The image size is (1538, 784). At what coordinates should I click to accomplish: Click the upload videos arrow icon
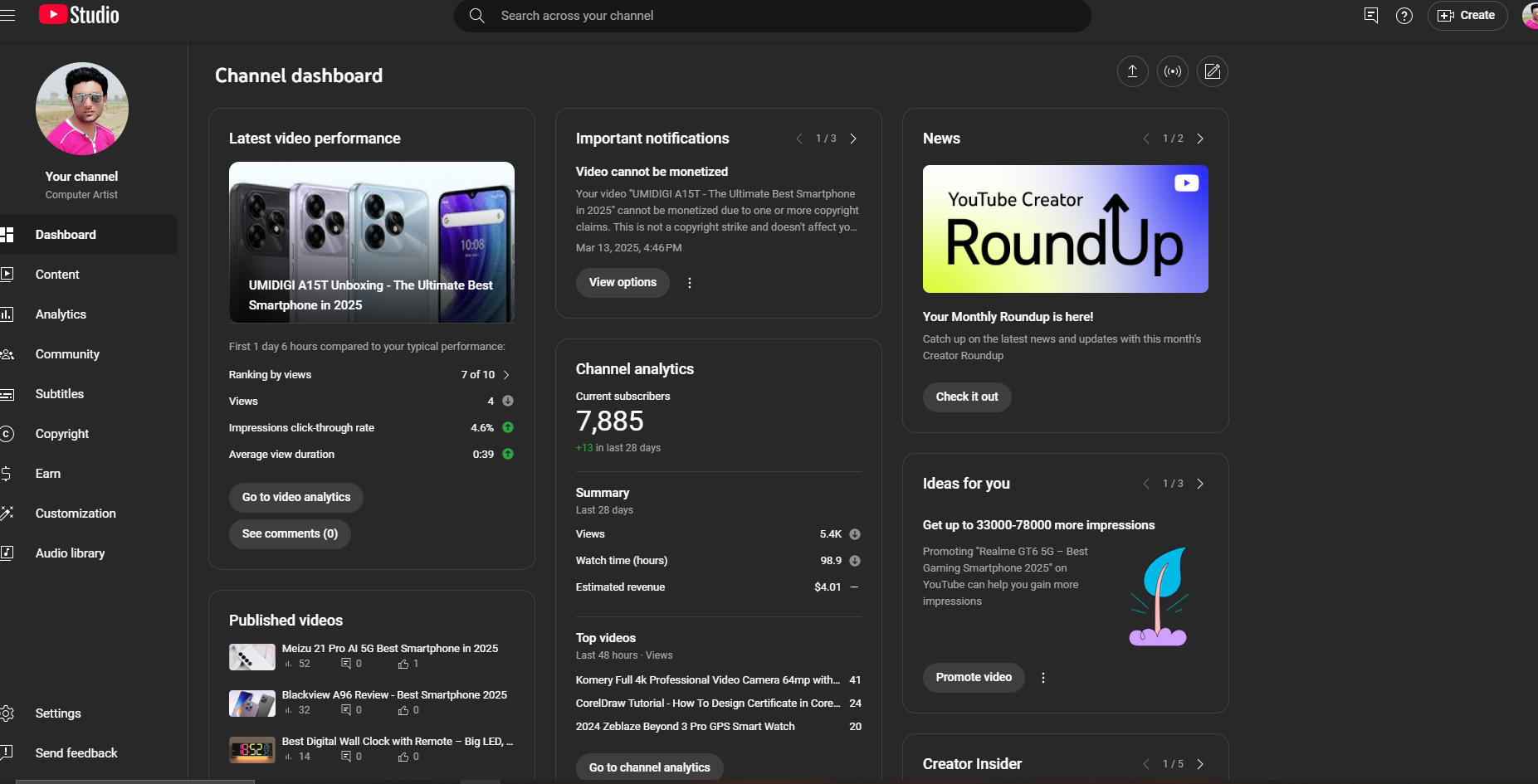(1132, 71)
